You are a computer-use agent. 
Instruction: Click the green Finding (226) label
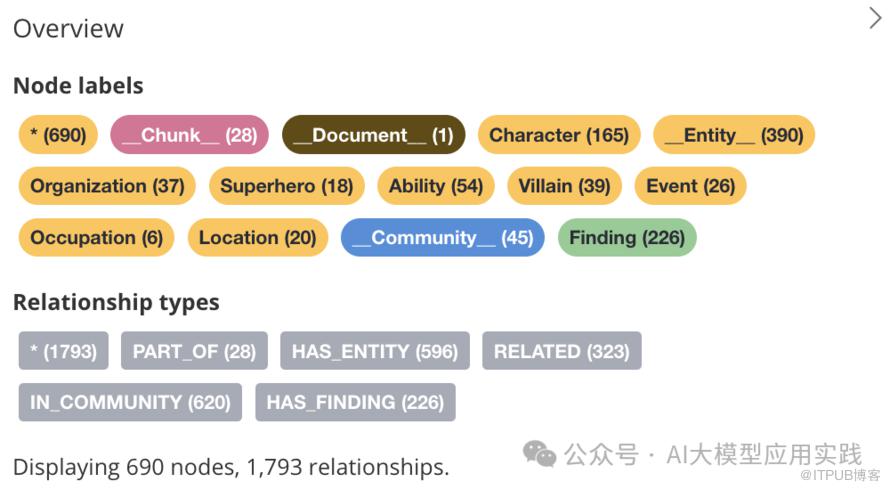pyautogui.click(x=627, y=238)
